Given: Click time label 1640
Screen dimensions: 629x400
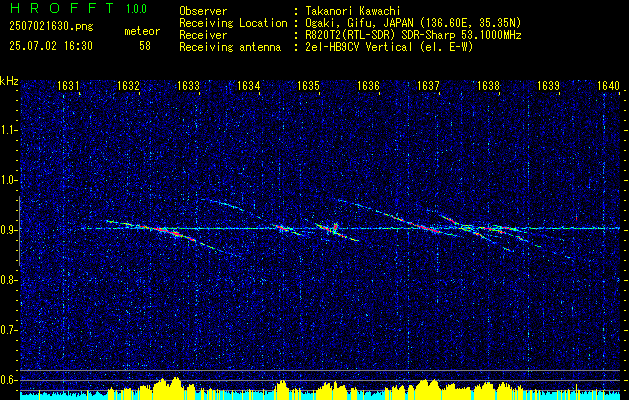Looking at the screenshot, I should coord(609,85).
